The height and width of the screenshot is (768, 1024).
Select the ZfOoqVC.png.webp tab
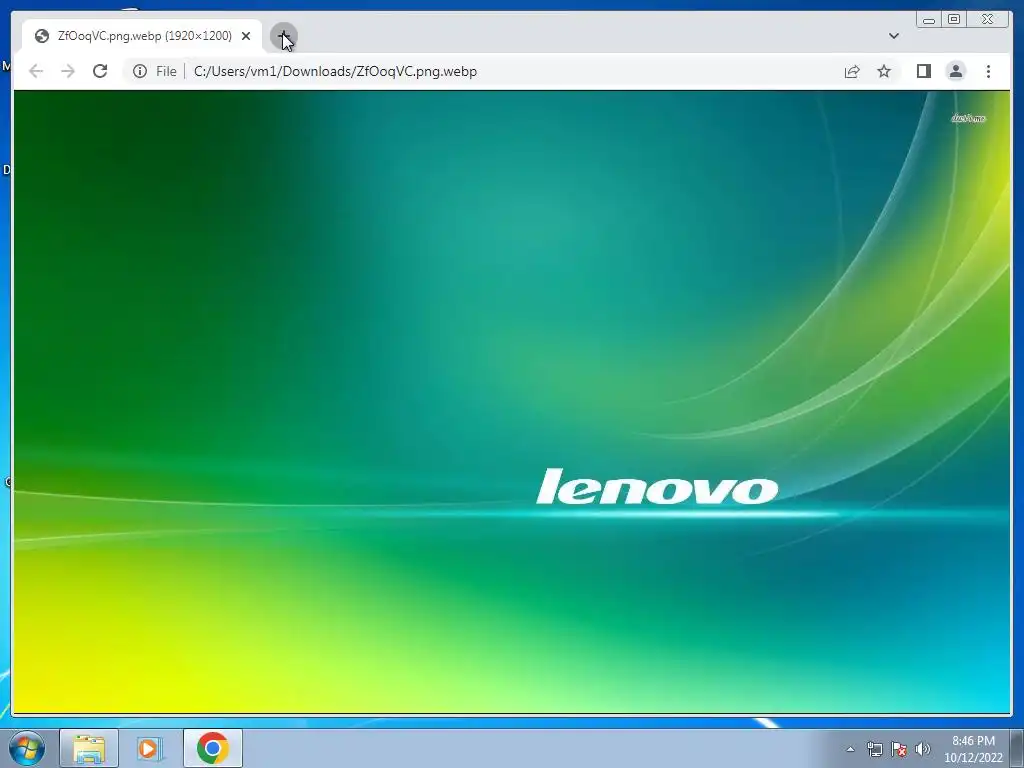[x=142, y=36]
